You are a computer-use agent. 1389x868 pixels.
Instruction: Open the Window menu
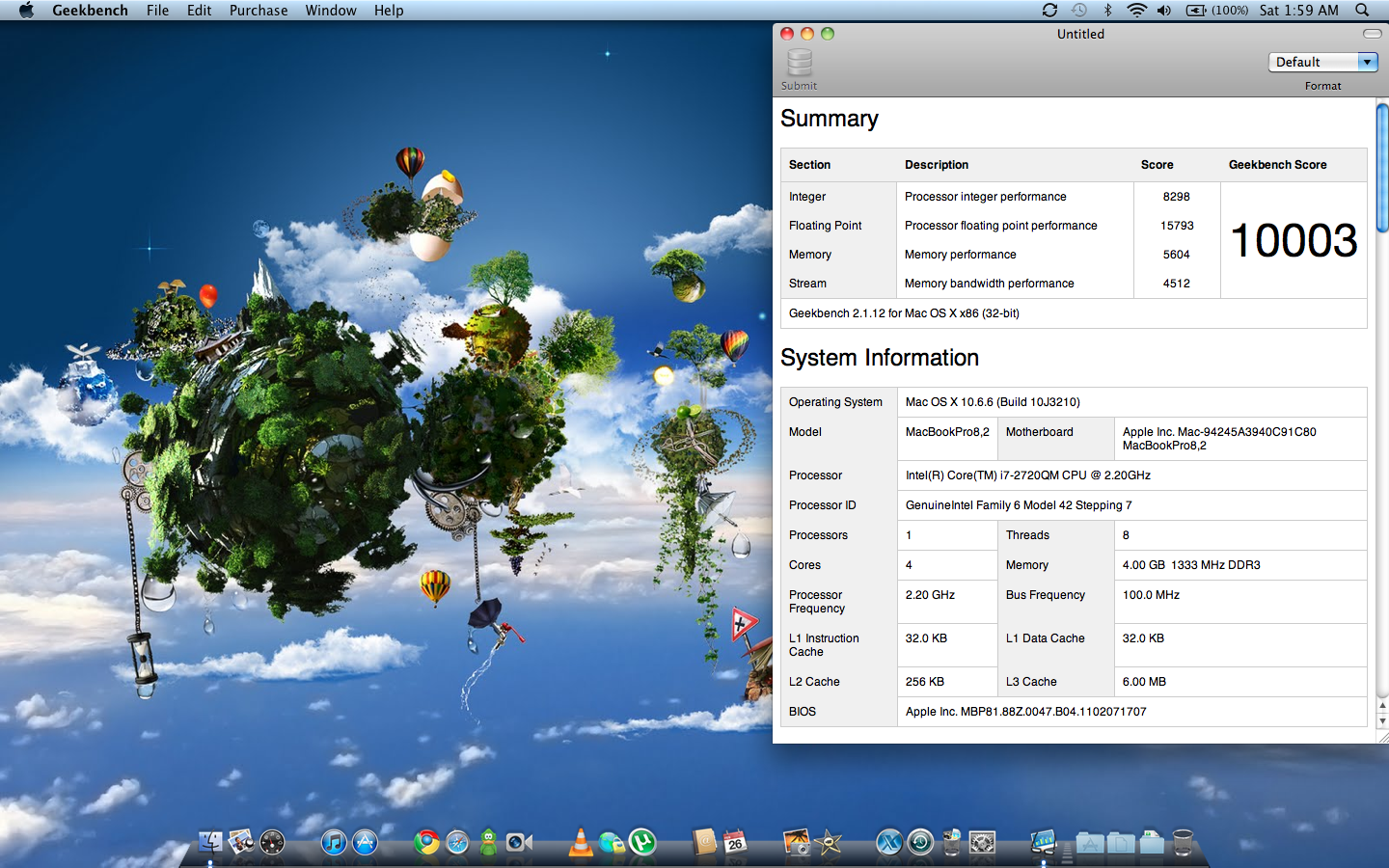[331, 10]
